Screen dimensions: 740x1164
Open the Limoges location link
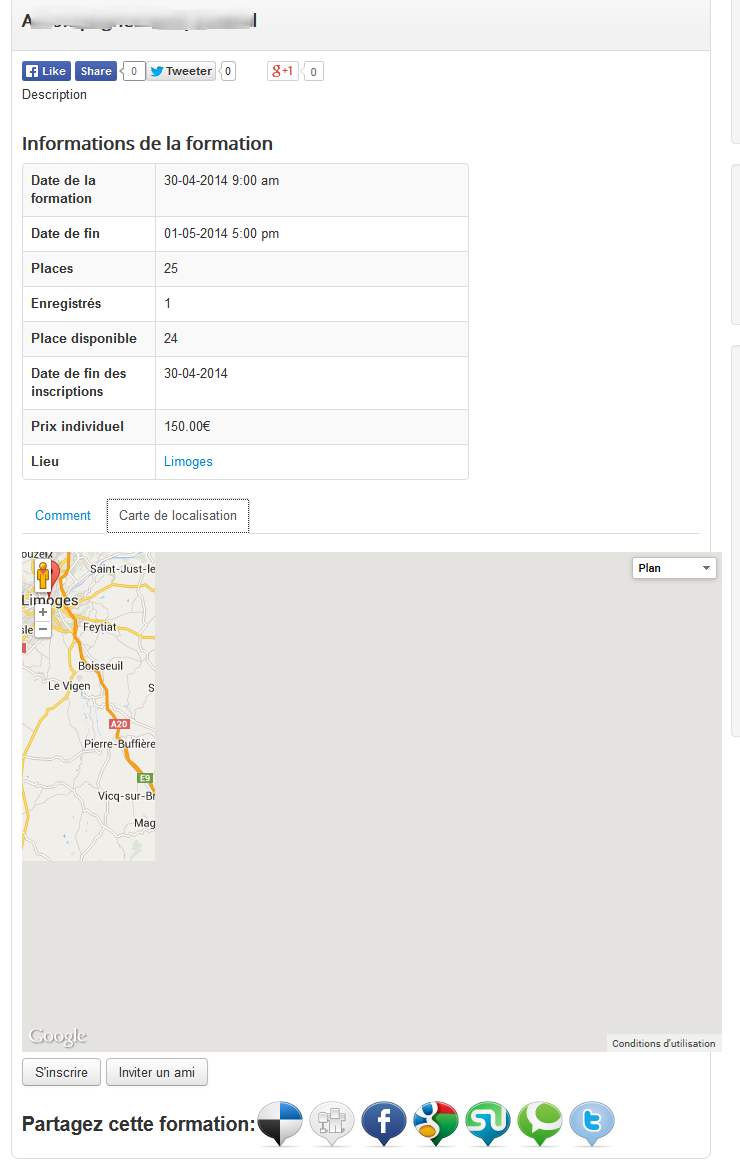coord(188,462)
